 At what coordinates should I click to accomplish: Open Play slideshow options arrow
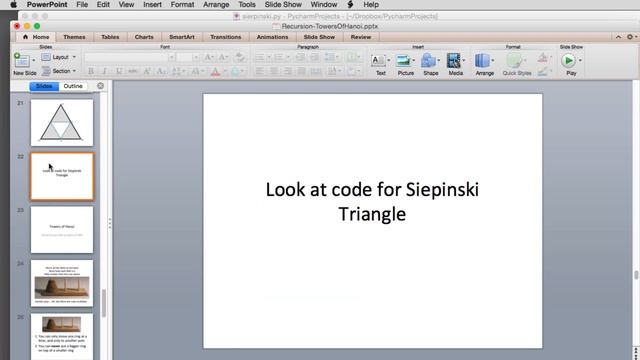[580, 60]
